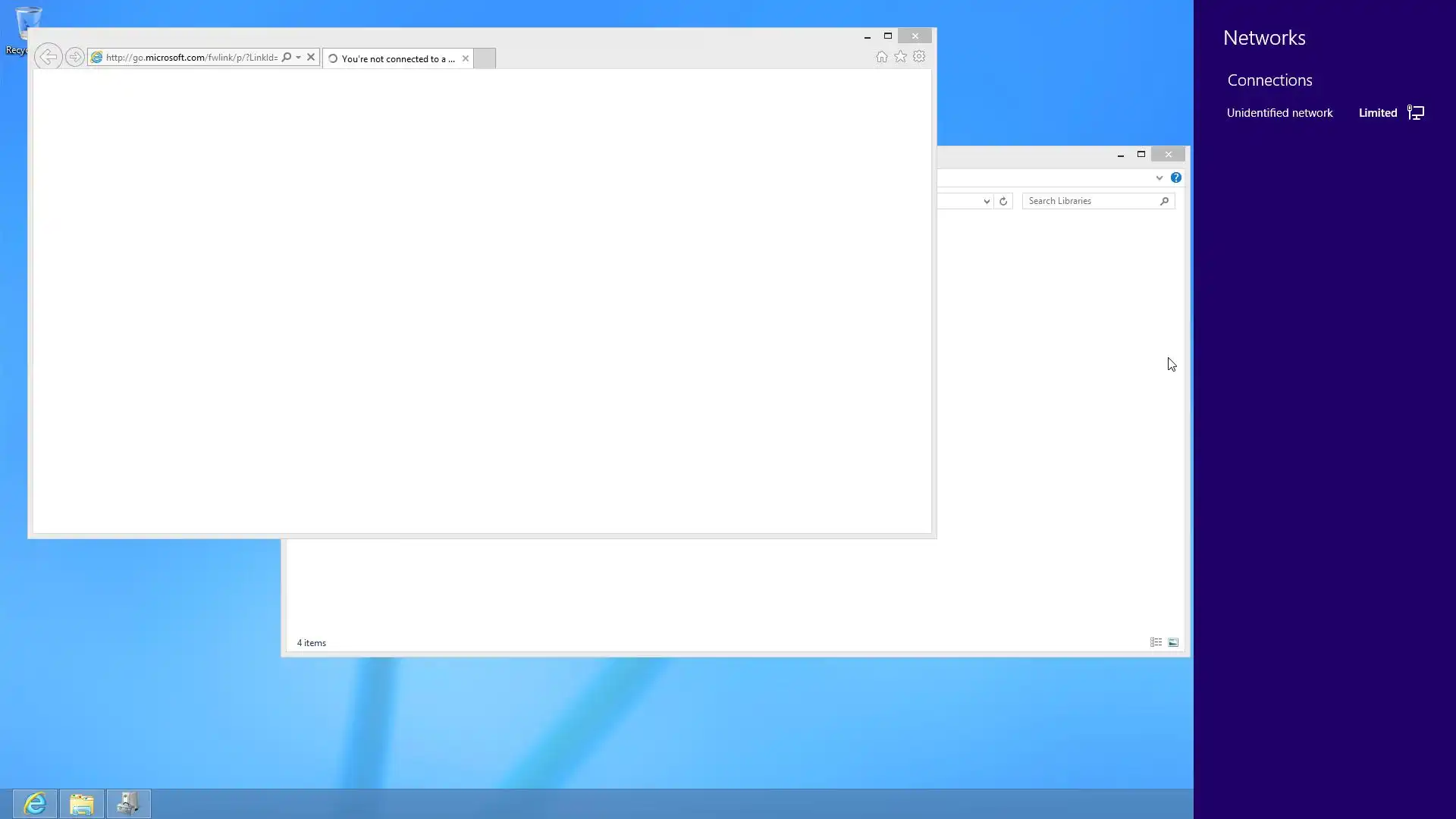Click the address bar search magnifier icon
This screenshot has height=819, width=1456.
click(287, 57)
